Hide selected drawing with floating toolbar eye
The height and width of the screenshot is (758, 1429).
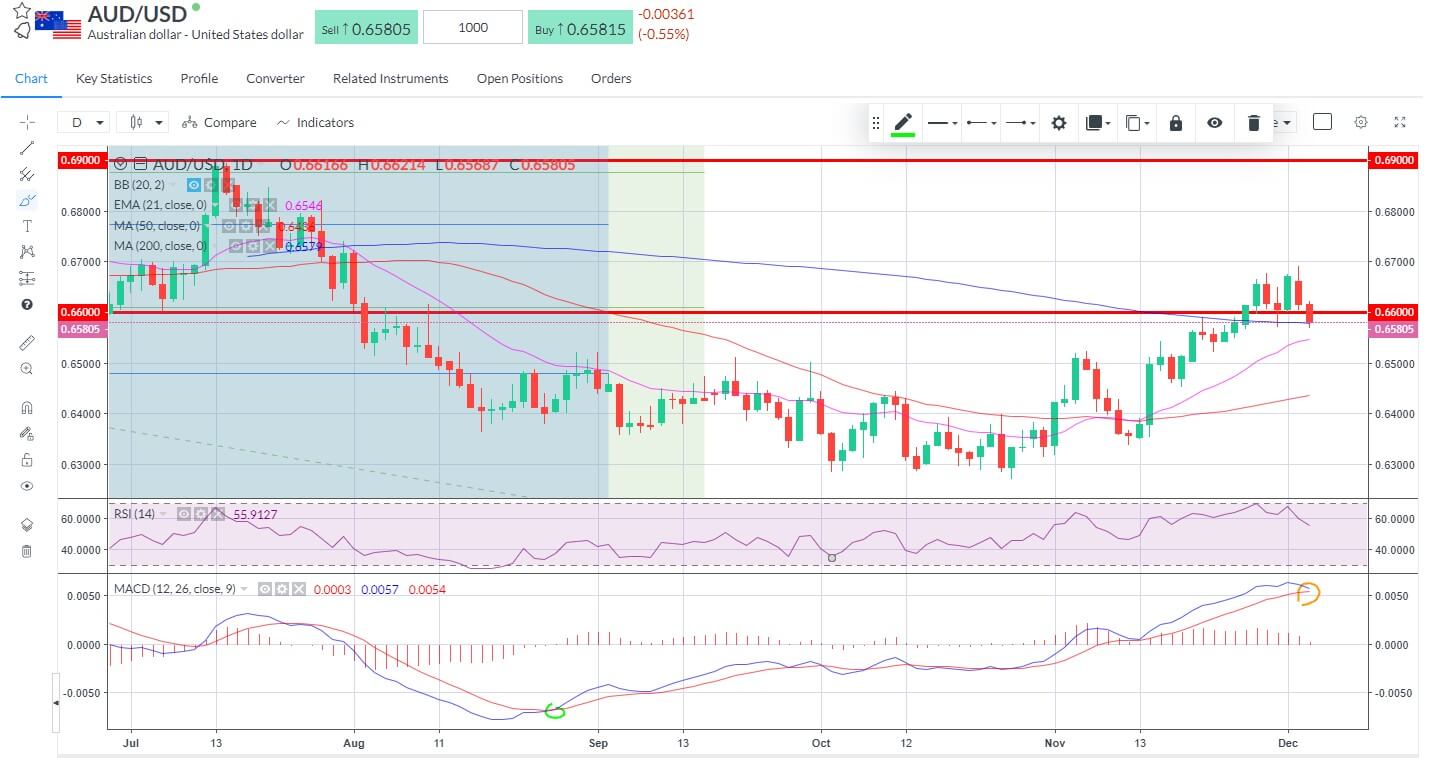click(x=1214, y=123)
